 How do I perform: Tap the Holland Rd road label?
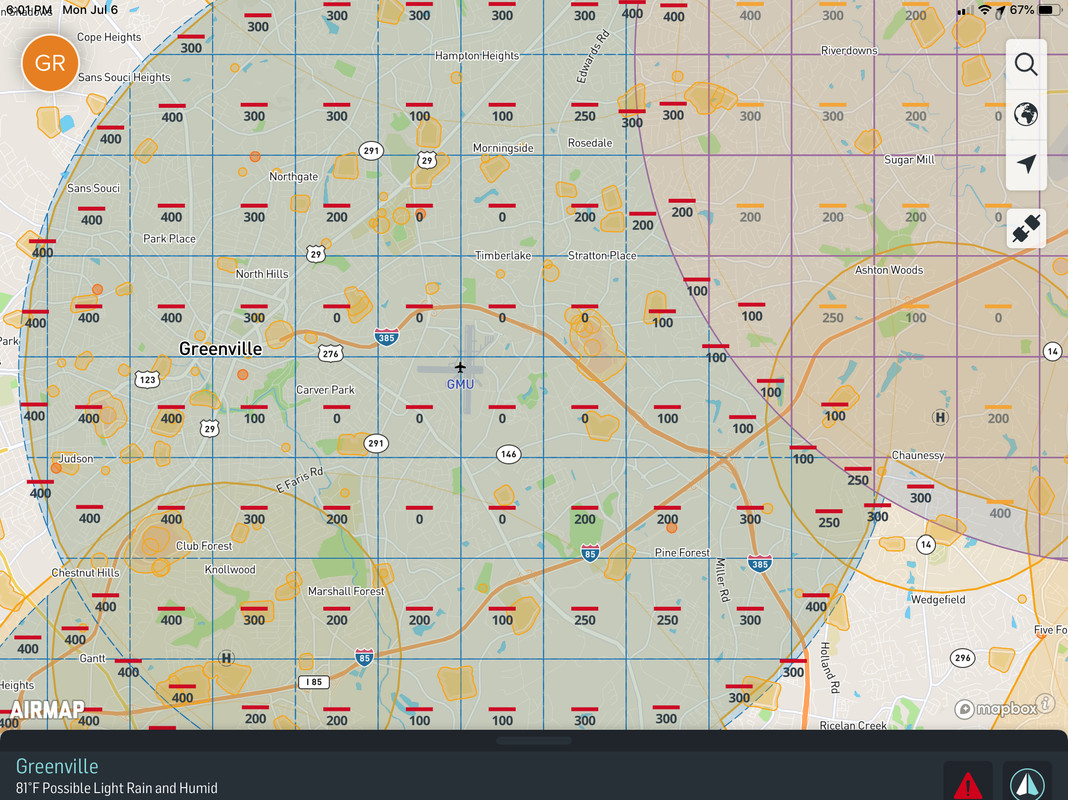click(829, 667)
